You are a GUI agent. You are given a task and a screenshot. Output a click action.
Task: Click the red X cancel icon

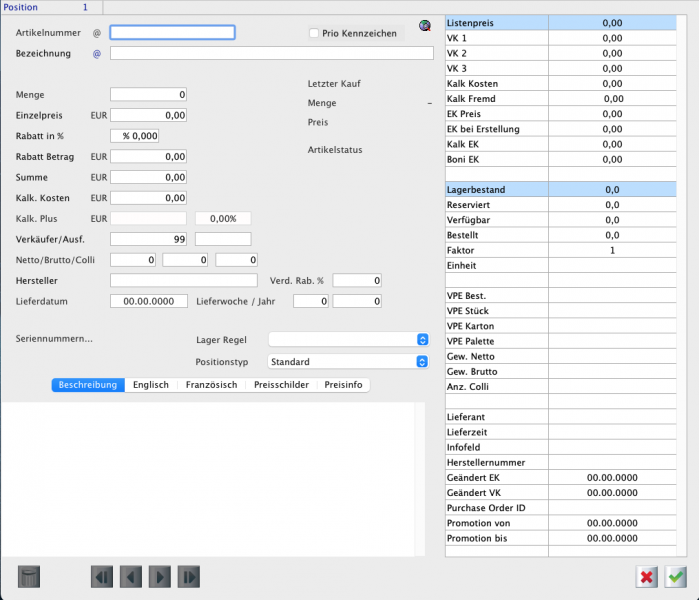point(647,577)
